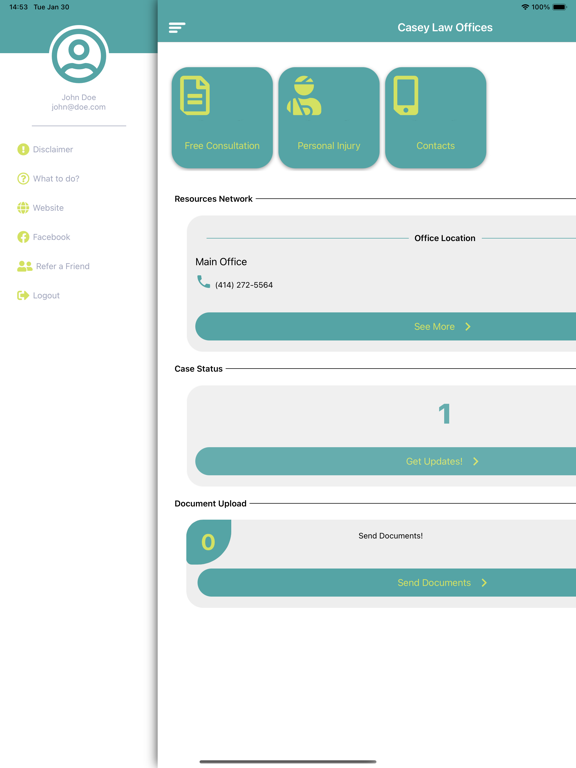This screenshot has height=768, width=576.
Task: Tap the Get Updates! button
Action: pos(385,461)
